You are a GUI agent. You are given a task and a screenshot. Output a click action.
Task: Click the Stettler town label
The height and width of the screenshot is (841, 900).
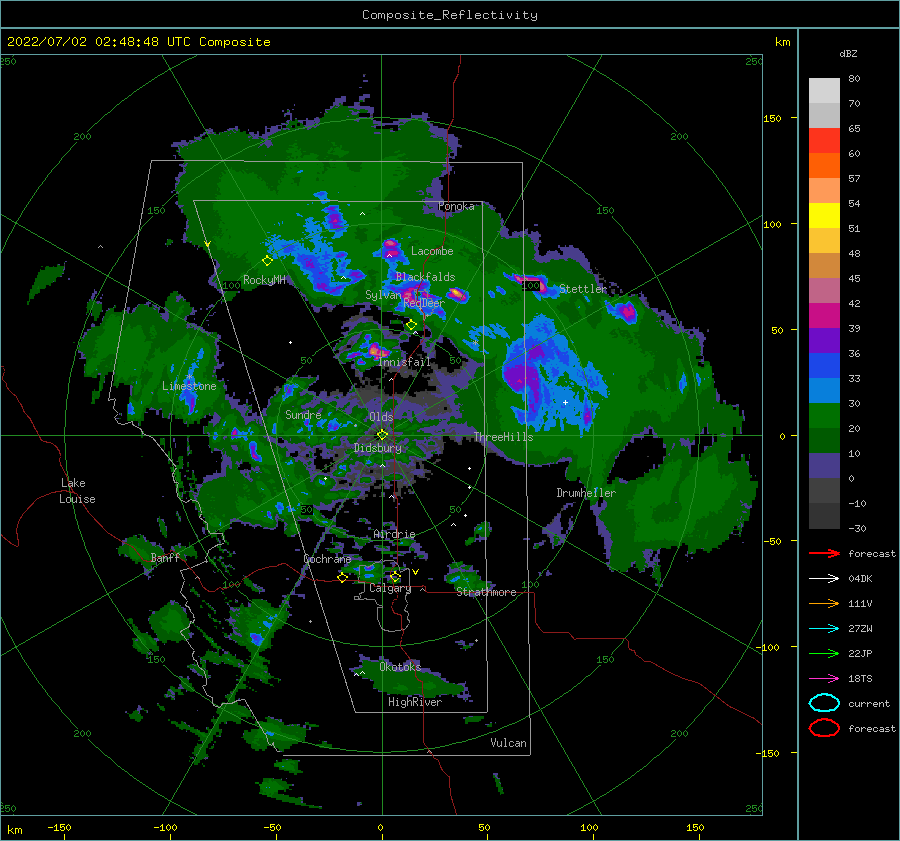(x=583, y=289)
